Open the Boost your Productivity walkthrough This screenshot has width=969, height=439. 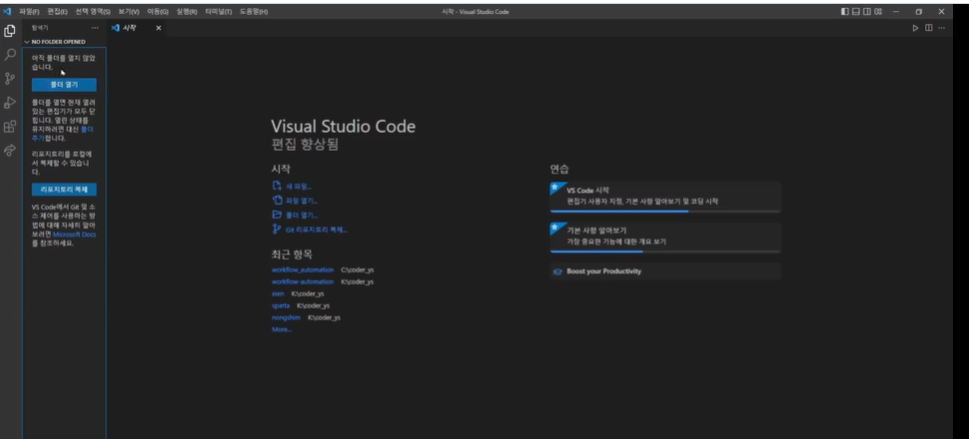click(665, 271)
